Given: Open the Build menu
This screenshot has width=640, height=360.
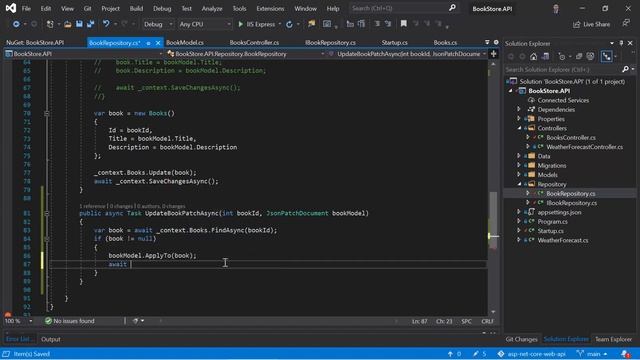Looking at the screenshot, I should click(136, 8).
